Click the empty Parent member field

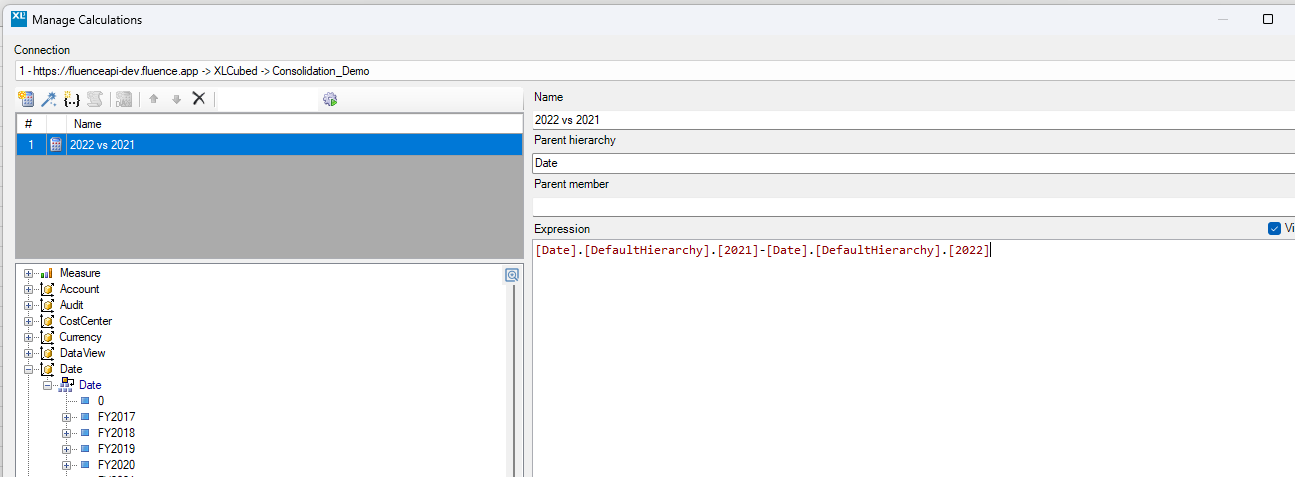pos(913,206)
